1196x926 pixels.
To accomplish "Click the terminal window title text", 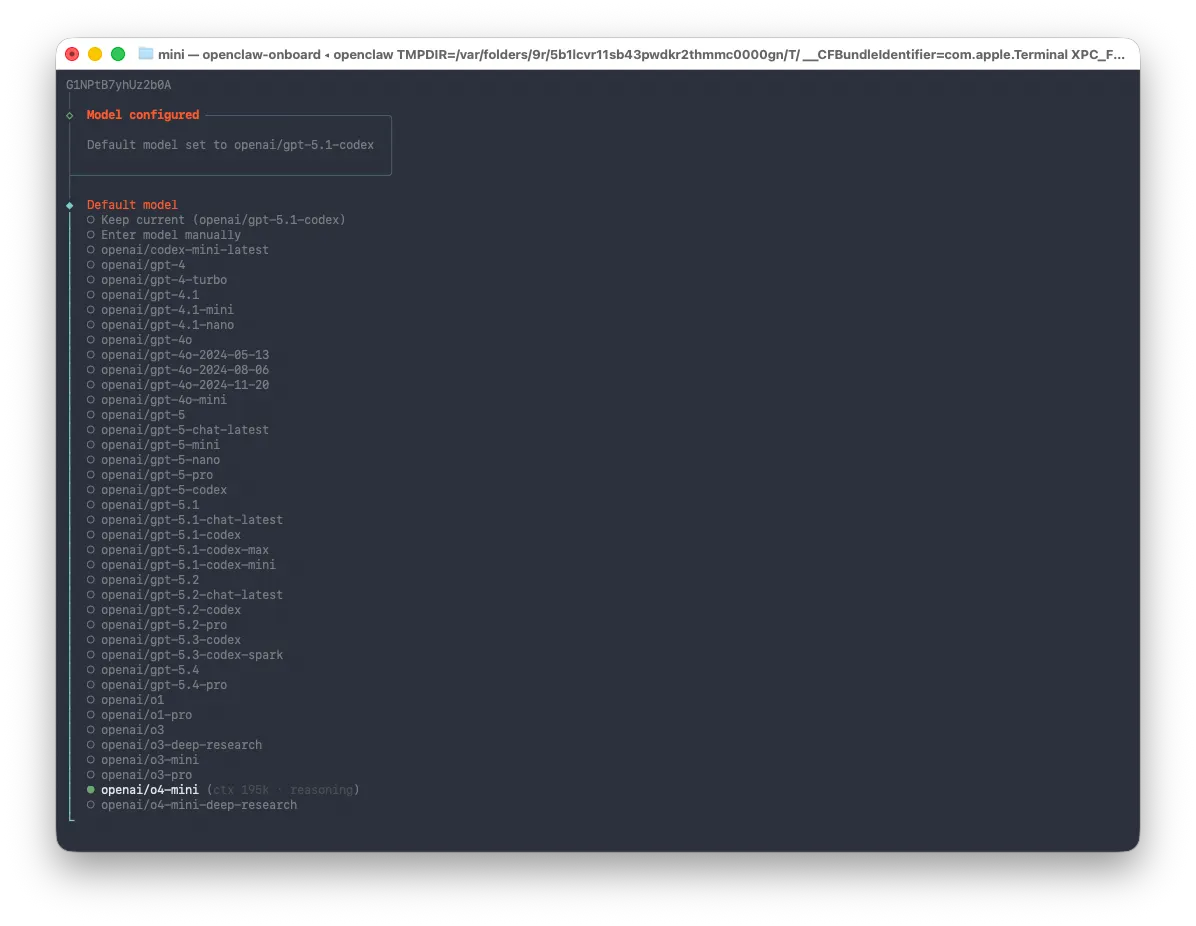I will coord(641,54).
